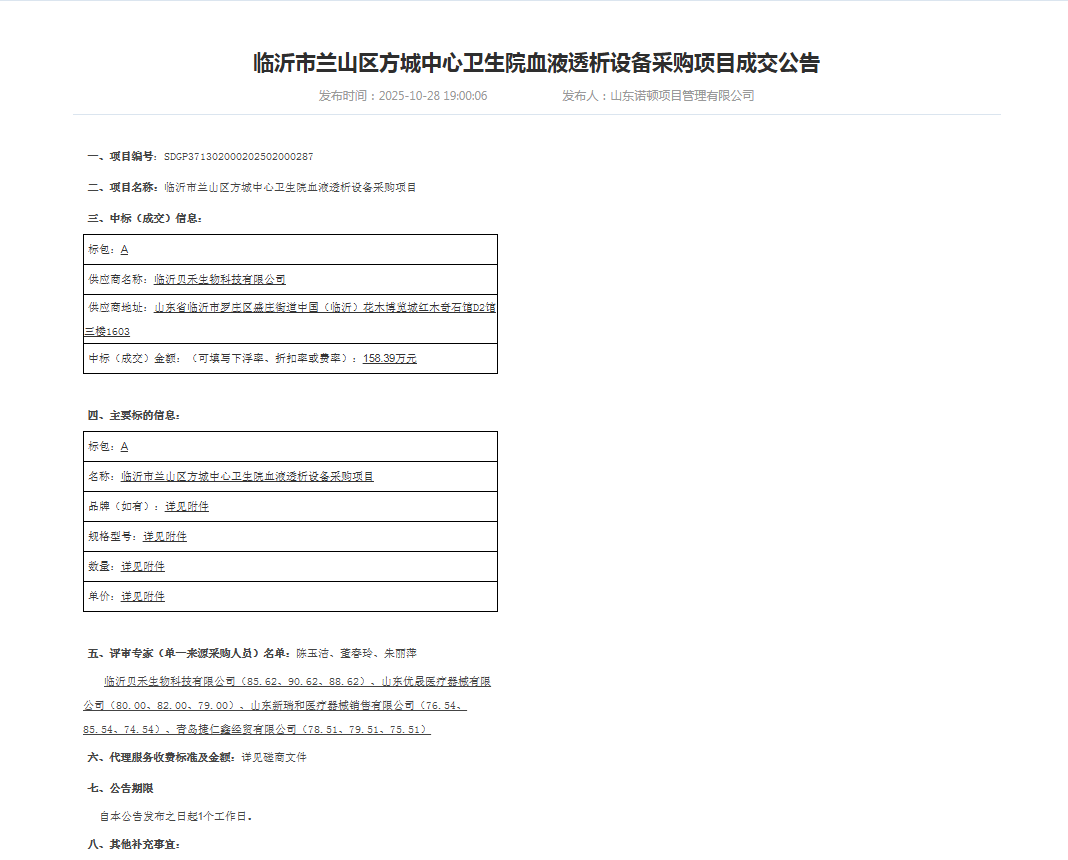
Task: Click 详见附件 in the 数量 row
Action: (143, 567)
